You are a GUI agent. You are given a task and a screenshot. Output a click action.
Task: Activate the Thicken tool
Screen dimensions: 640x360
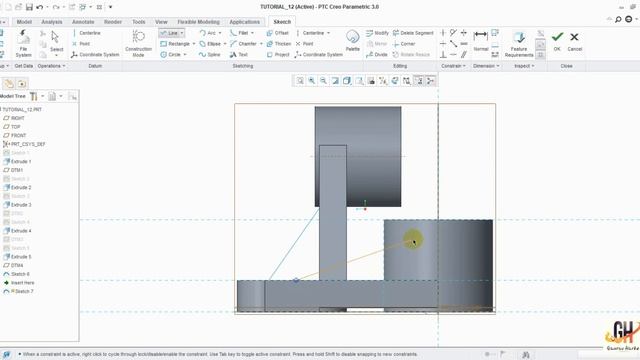(279, 44)
